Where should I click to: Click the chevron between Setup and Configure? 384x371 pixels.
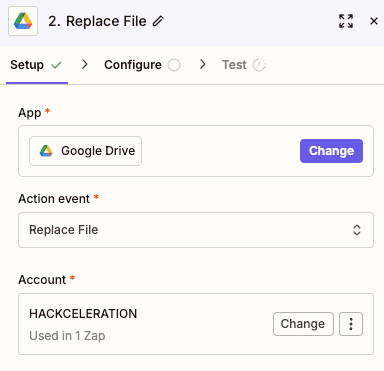(x=85, y=64)
